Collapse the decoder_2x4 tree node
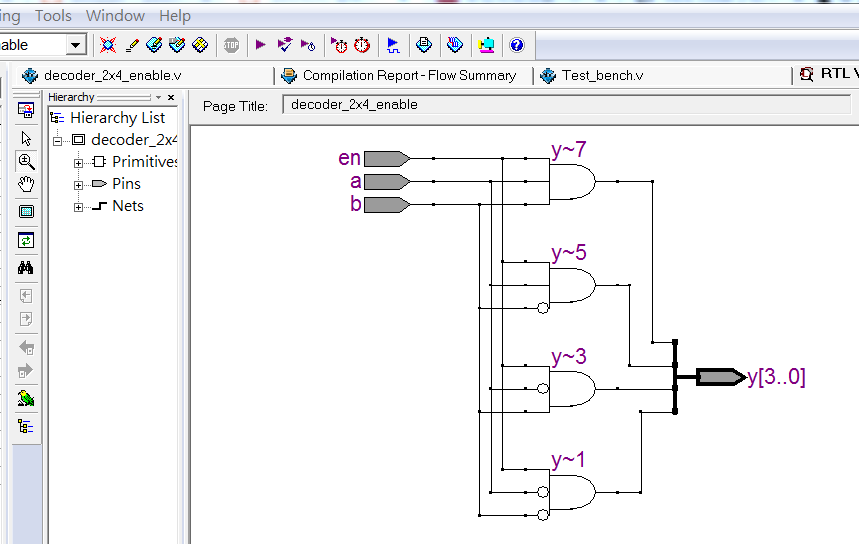Image resolution: width=859 pixels, height=544 pixels. [58, 141]
